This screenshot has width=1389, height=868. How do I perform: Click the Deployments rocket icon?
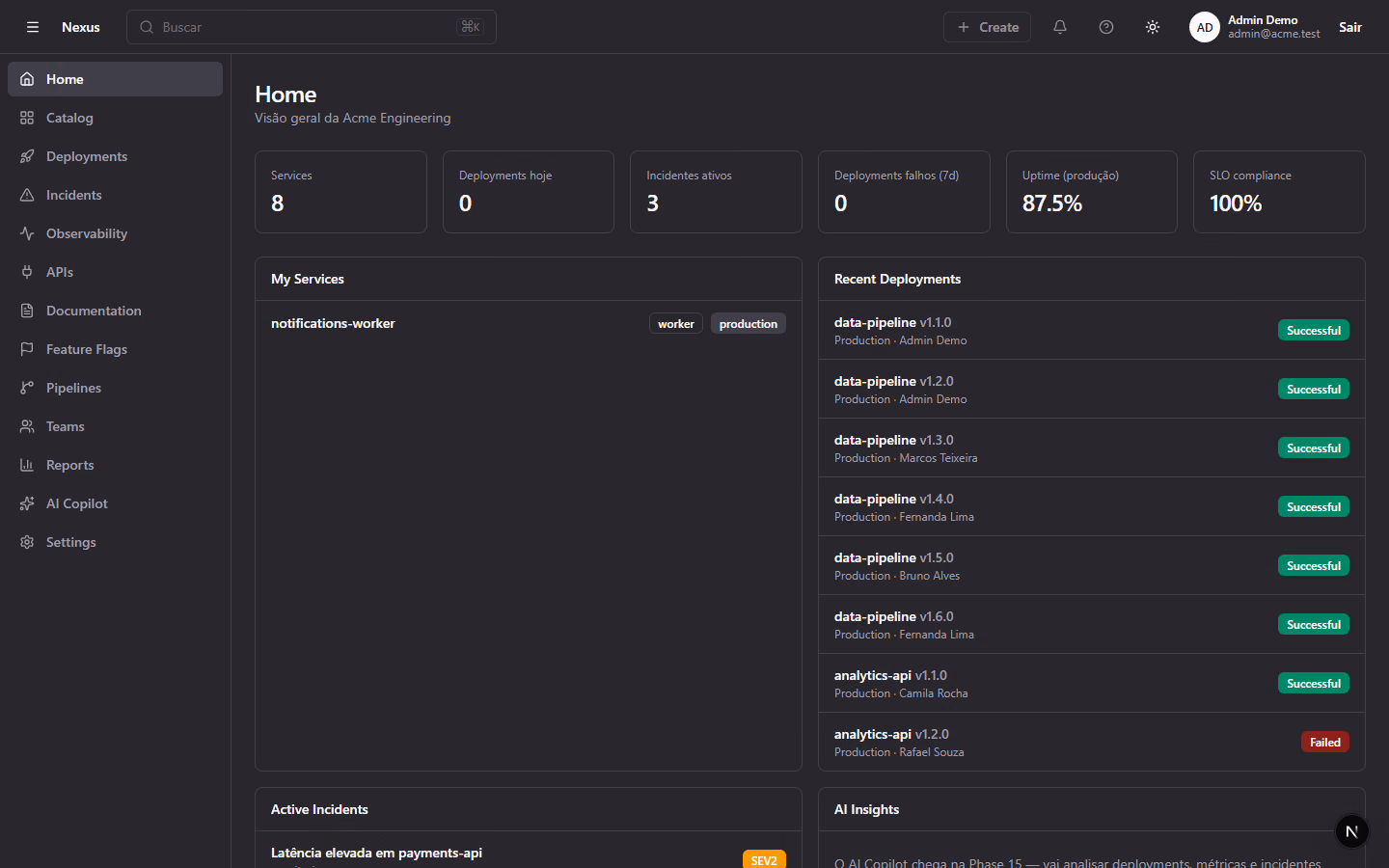click(x=27, y=156)
